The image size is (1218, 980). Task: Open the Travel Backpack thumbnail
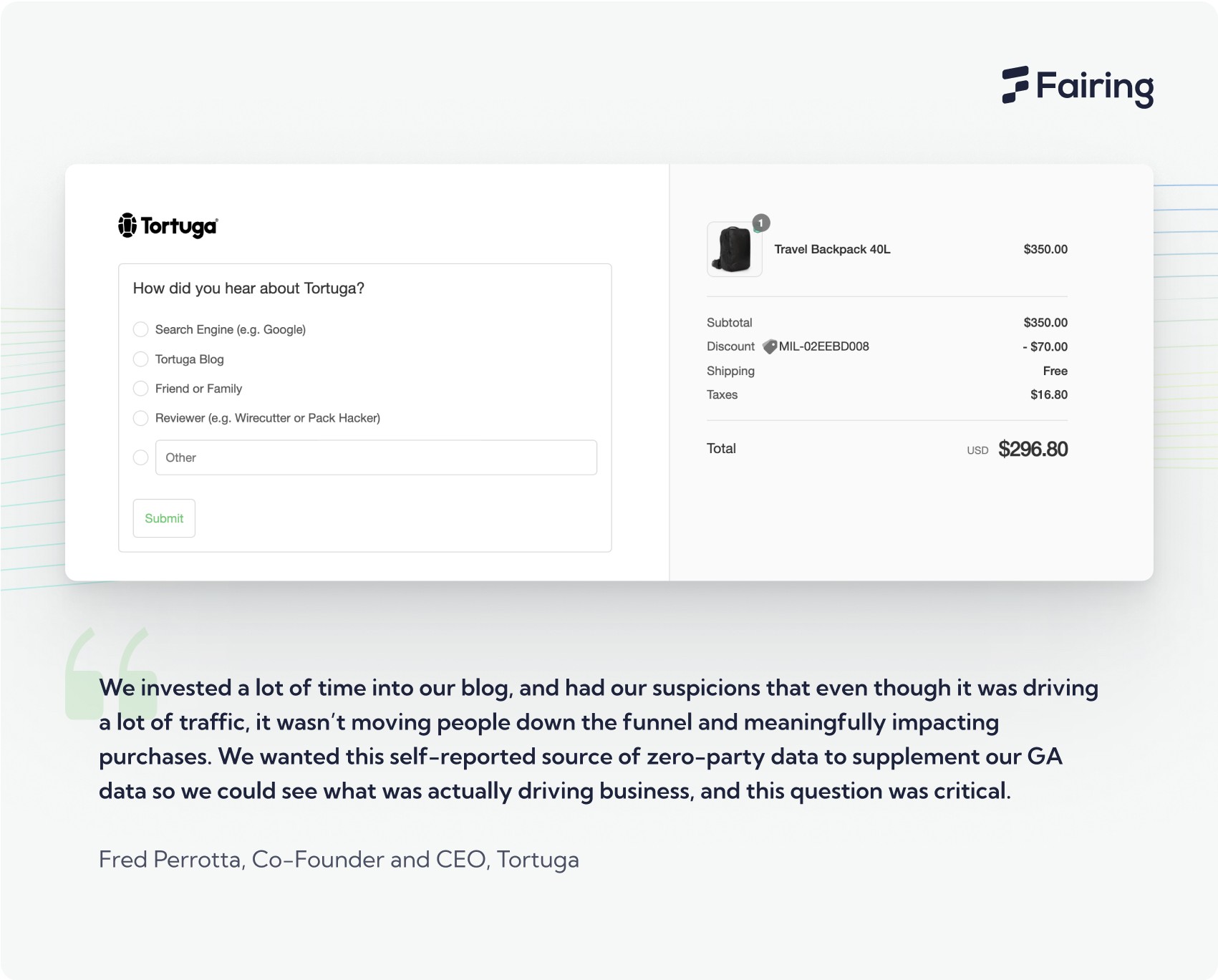click(x=734, y=249)
